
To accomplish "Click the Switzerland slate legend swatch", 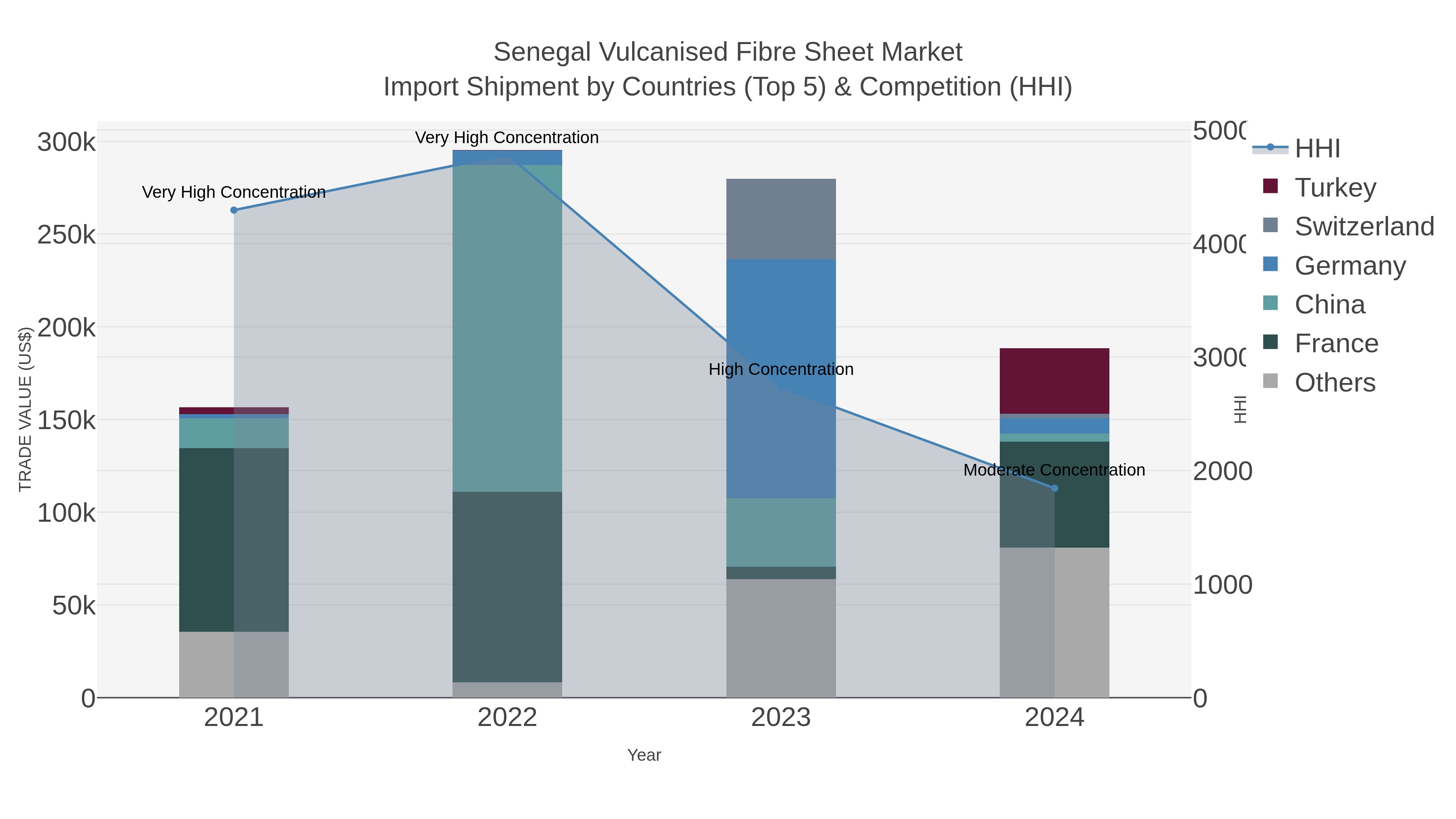I will [1270, 225].
